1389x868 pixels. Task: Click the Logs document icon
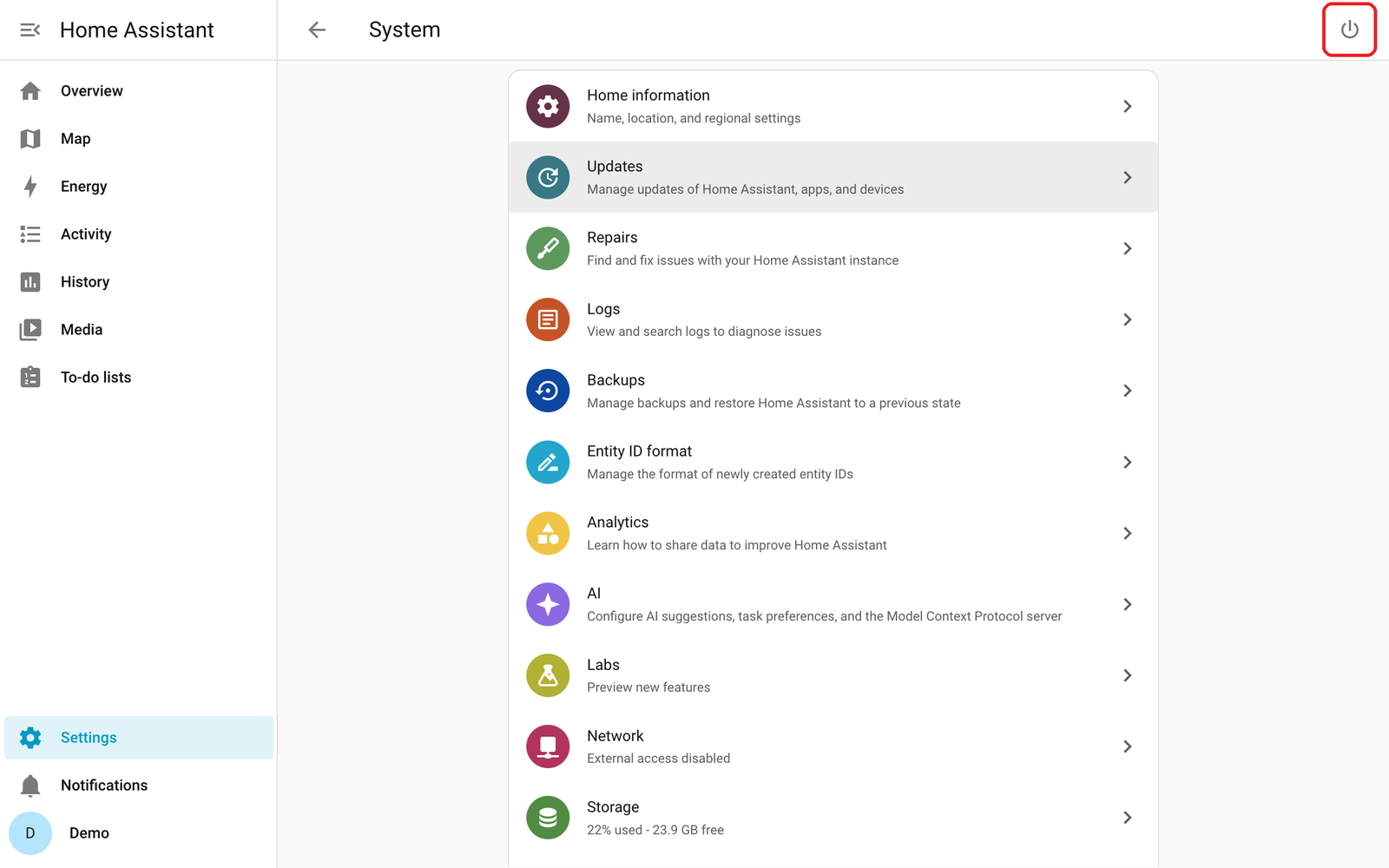click(548, 319)
